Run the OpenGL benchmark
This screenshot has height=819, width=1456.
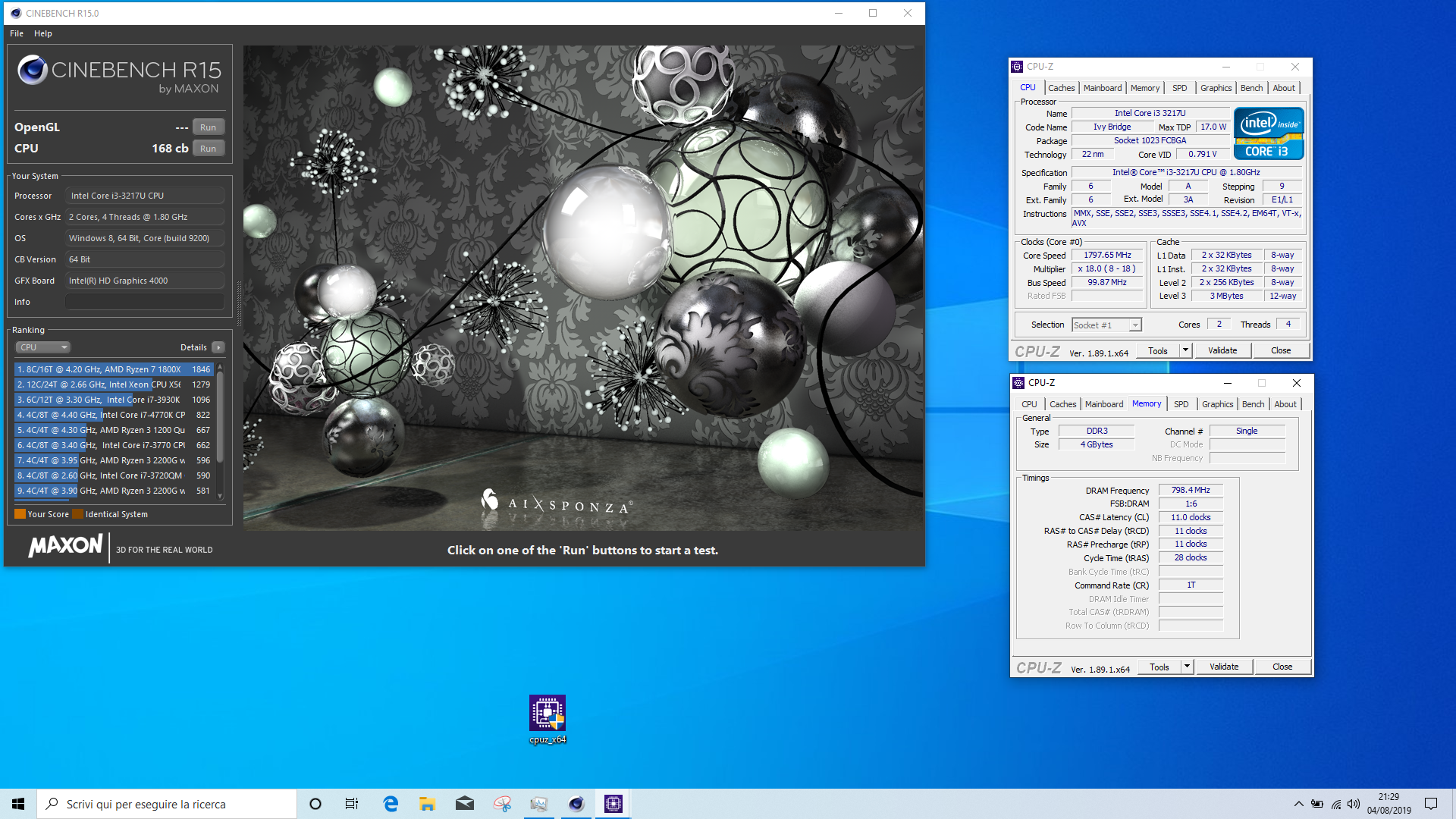point(209,127)
